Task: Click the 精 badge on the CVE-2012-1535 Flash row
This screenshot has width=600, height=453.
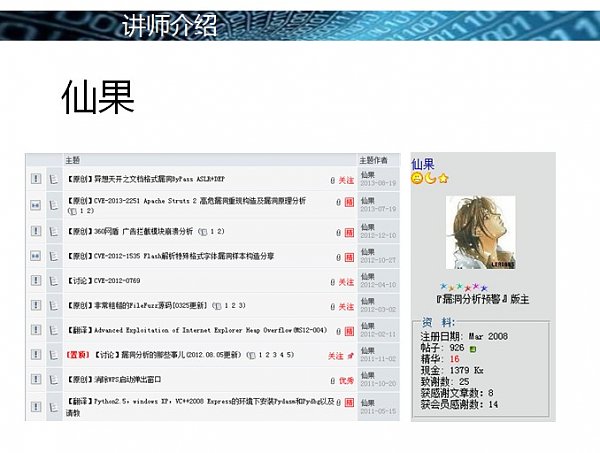Action: (349, 257)
